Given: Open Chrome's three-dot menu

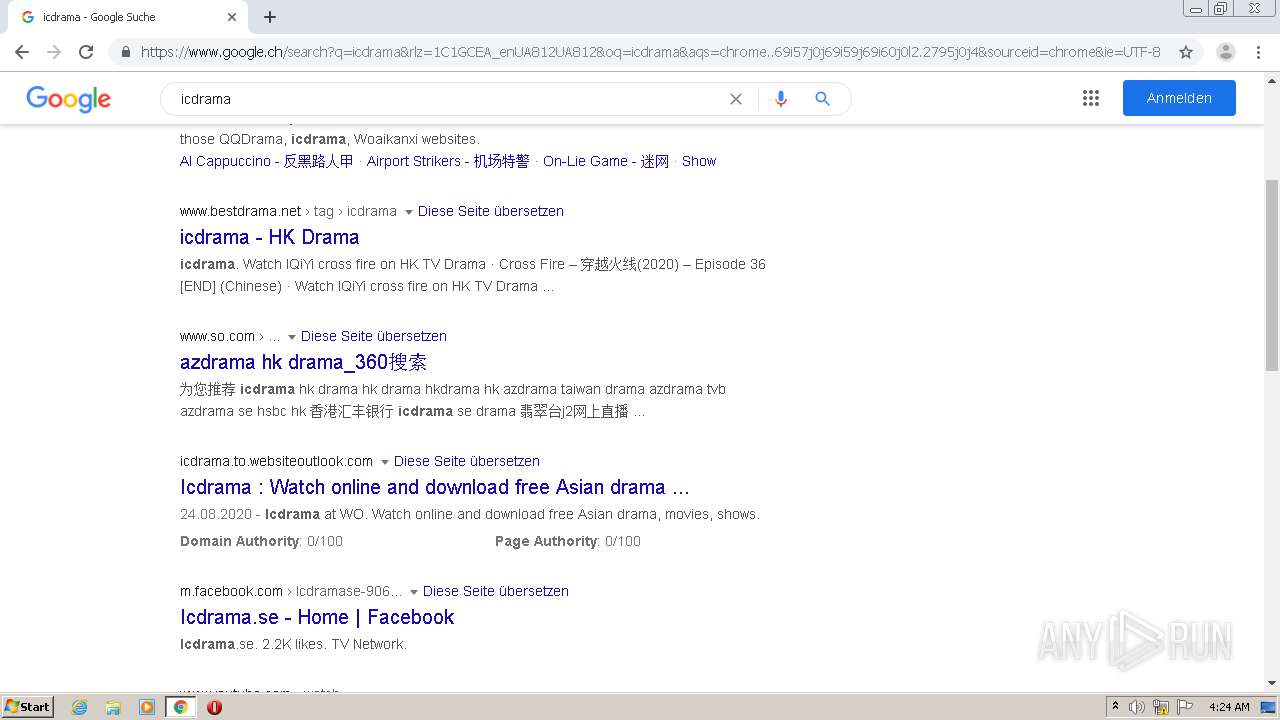Looking at the screenshot, I should pos(1258,52).
